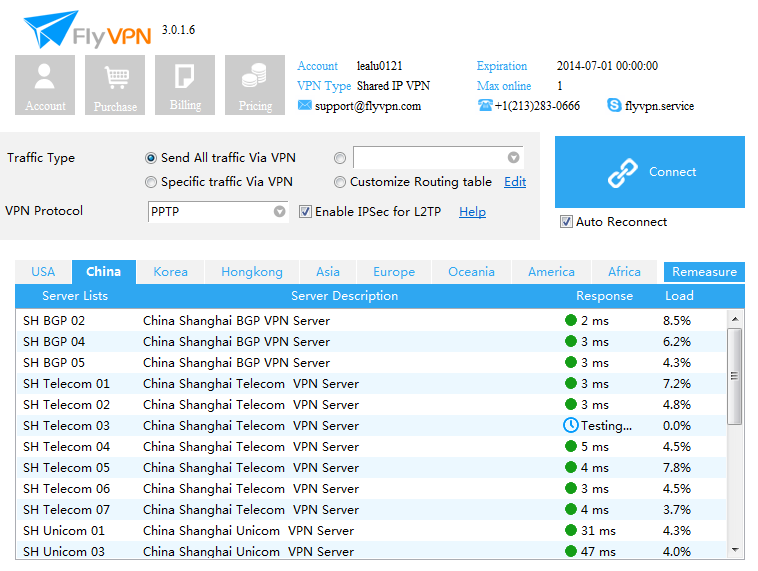The width and height of the screenshot is (758, 571).
Task: Click scrollbar down arrow in server list
Action: pyautogui.click(x=735, y=550)
